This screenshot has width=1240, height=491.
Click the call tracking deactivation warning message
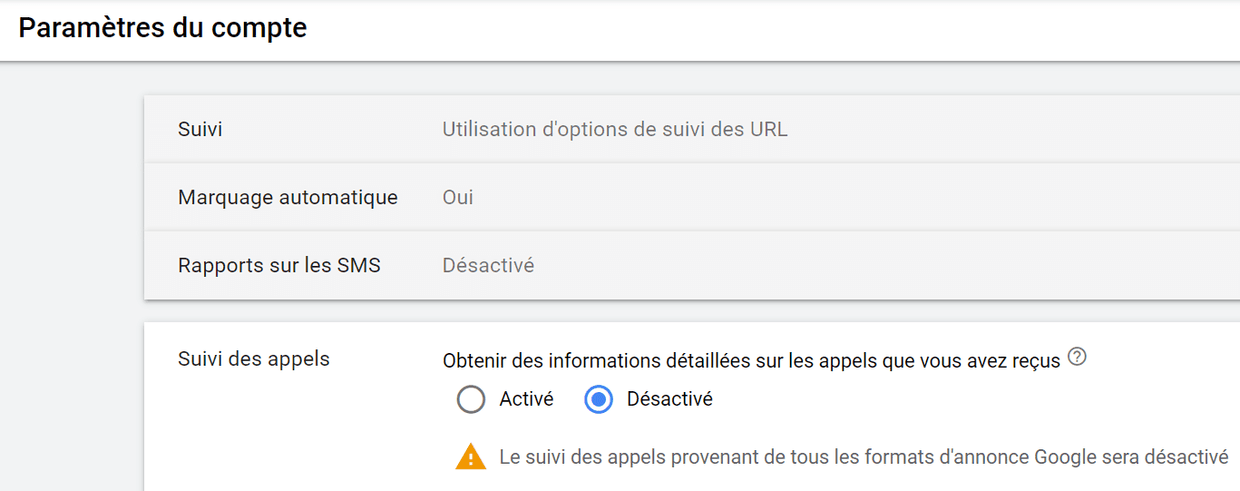click(863, 457)
